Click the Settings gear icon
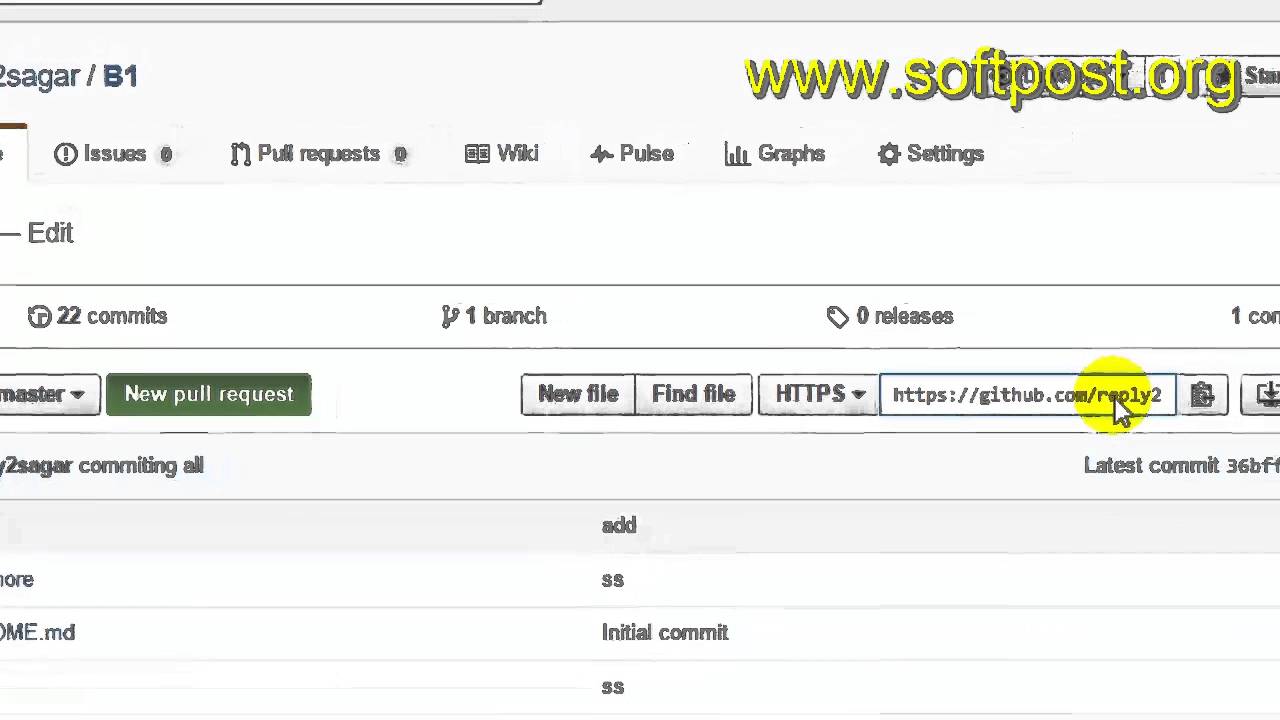 click(889, 154)
